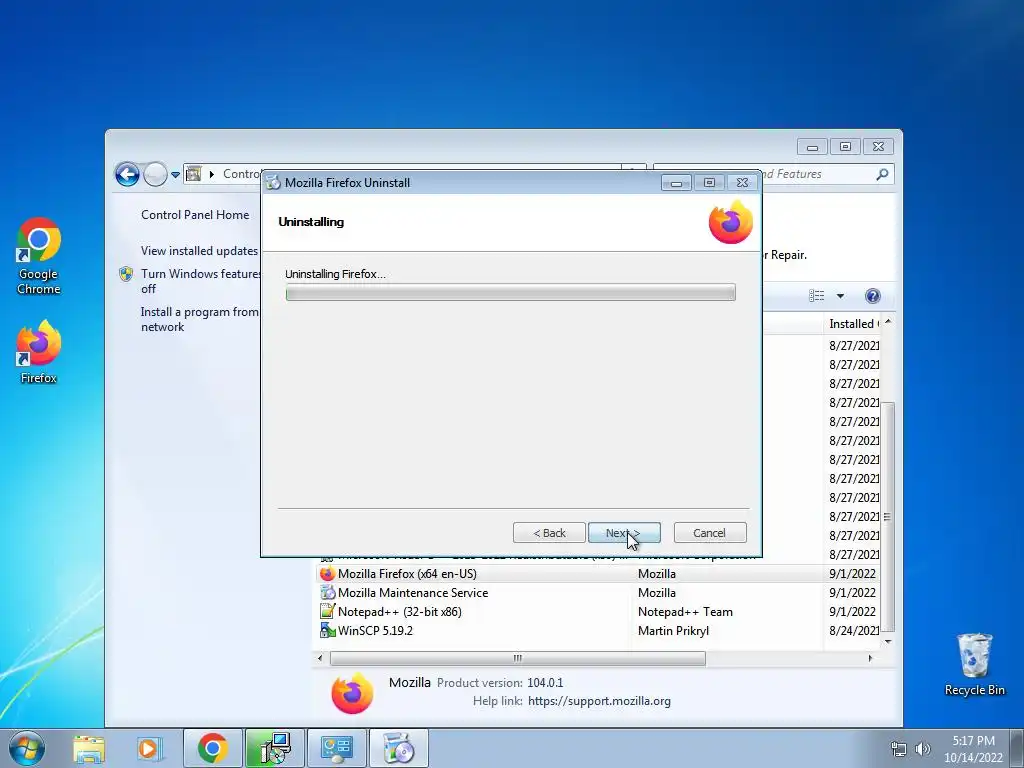Click vertical scrollbar down arrow in list
The width and height of the screenshot is (1024, 768).
click(x=888, y=642)
